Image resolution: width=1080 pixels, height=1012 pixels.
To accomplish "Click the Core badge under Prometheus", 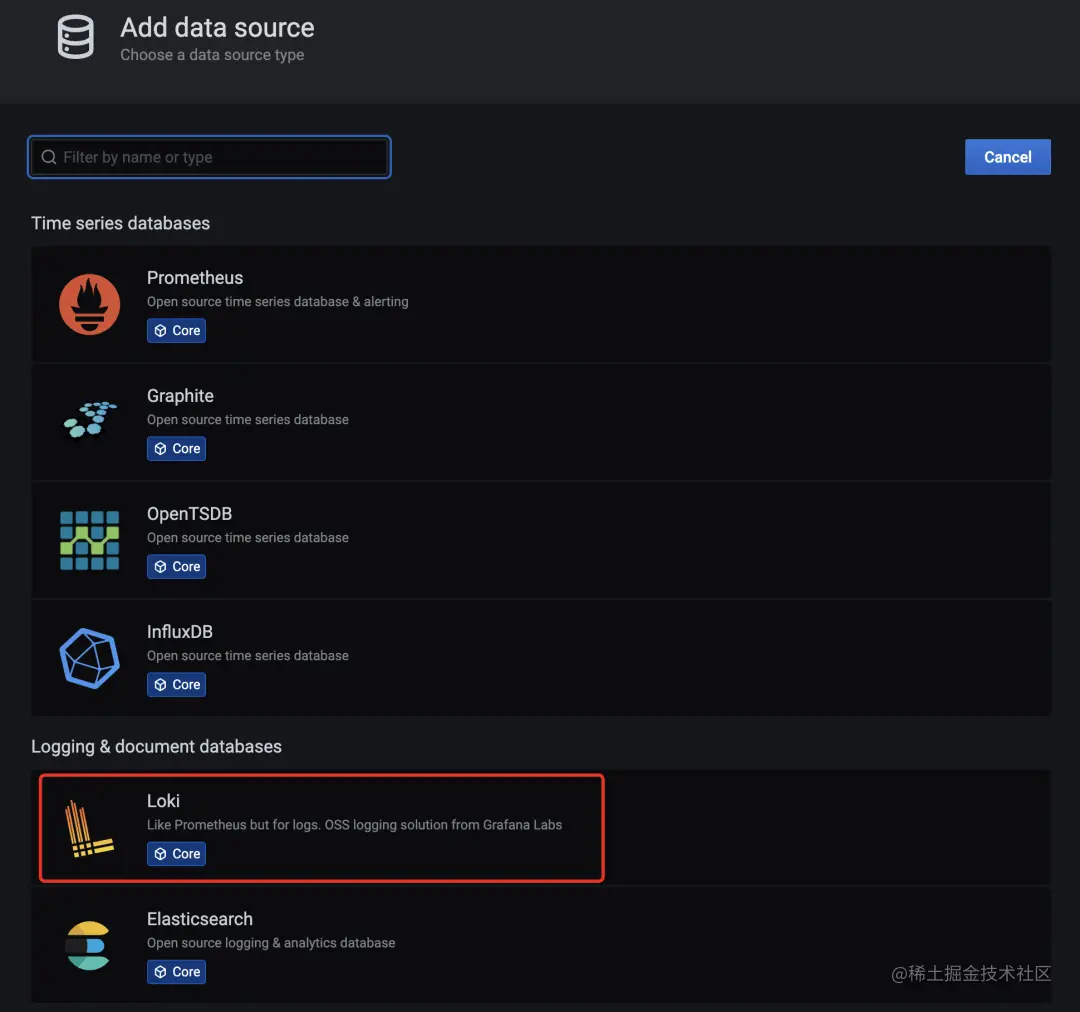I will (x=176, y=331).
